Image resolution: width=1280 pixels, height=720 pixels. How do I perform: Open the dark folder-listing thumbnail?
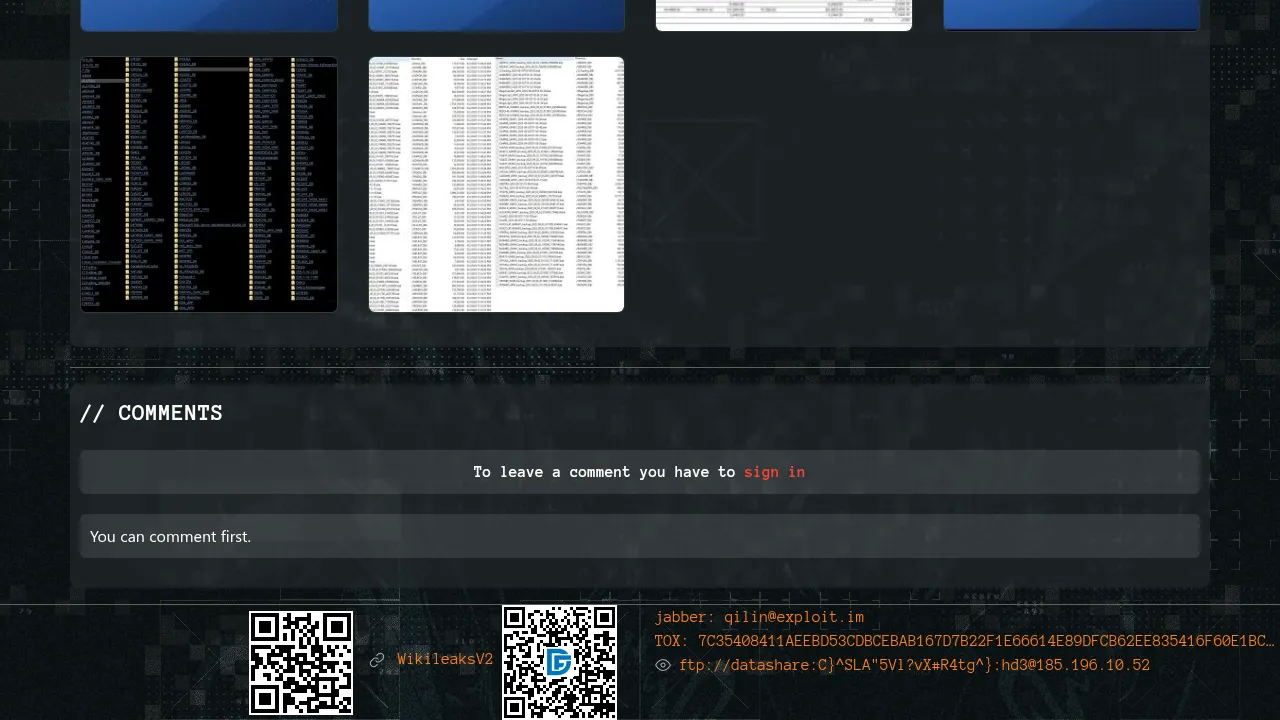coord(209,185)
